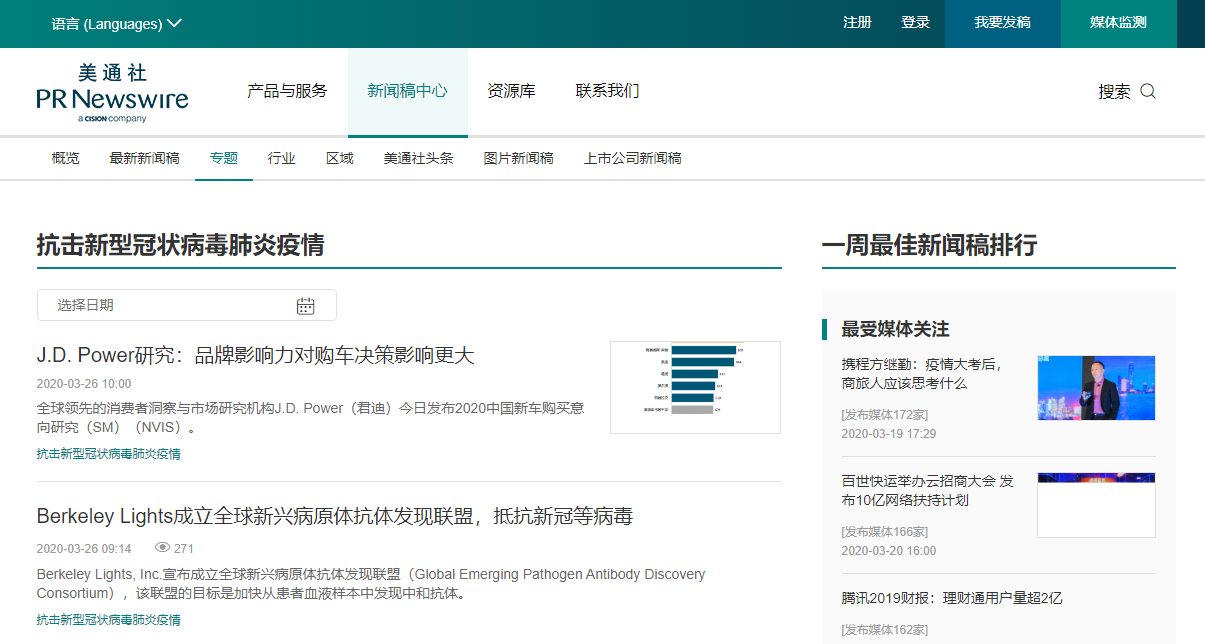Image resolution: width=1205 pixels, height=644 pixels.
Task: Select the 专题 tab
Action: (x=224, y=158)
